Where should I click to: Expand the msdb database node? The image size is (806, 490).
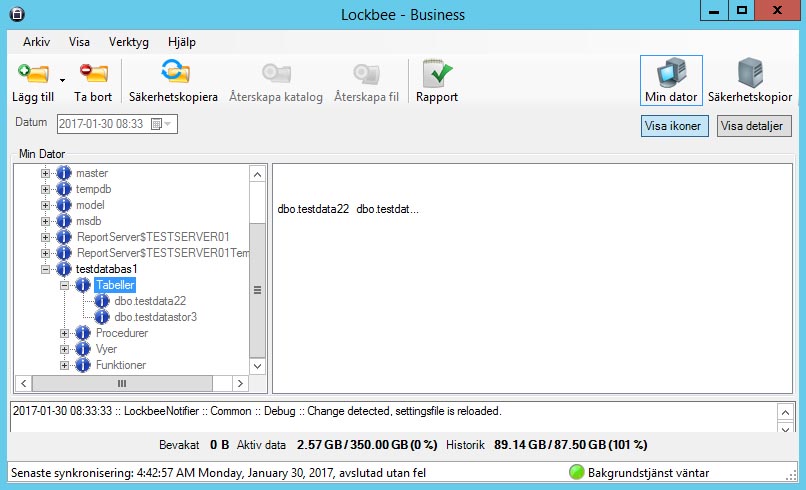(45, 221)
